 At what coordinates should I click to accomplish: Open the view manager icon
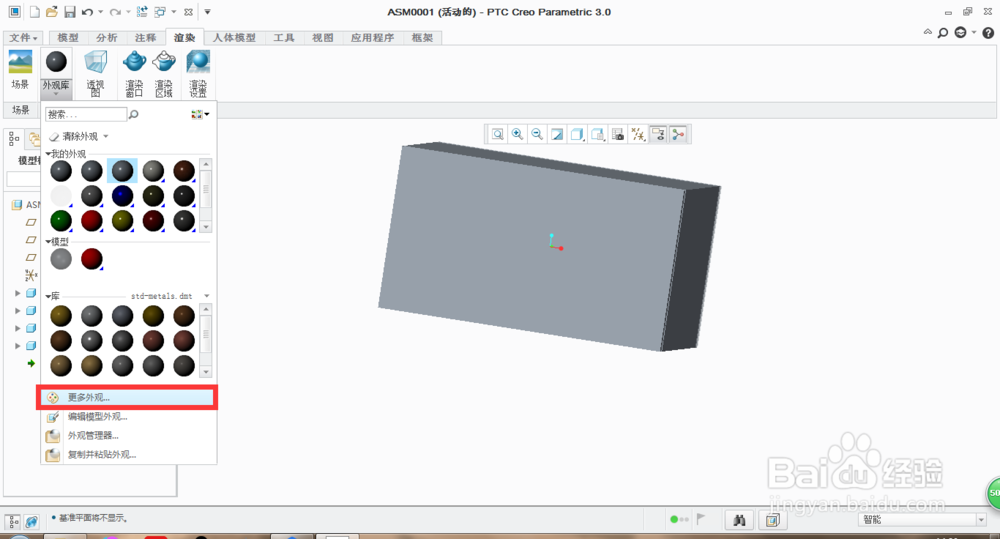[x=617, y=134]
